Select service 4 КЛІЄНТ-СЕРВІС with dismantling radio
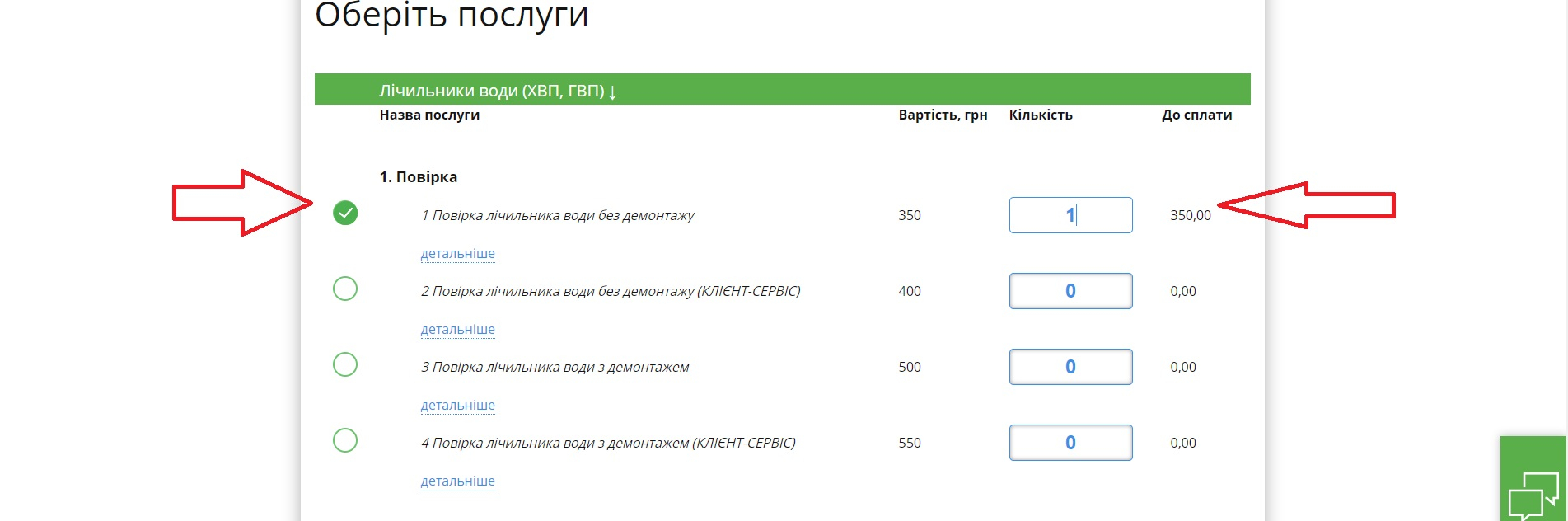 (345, 441)
